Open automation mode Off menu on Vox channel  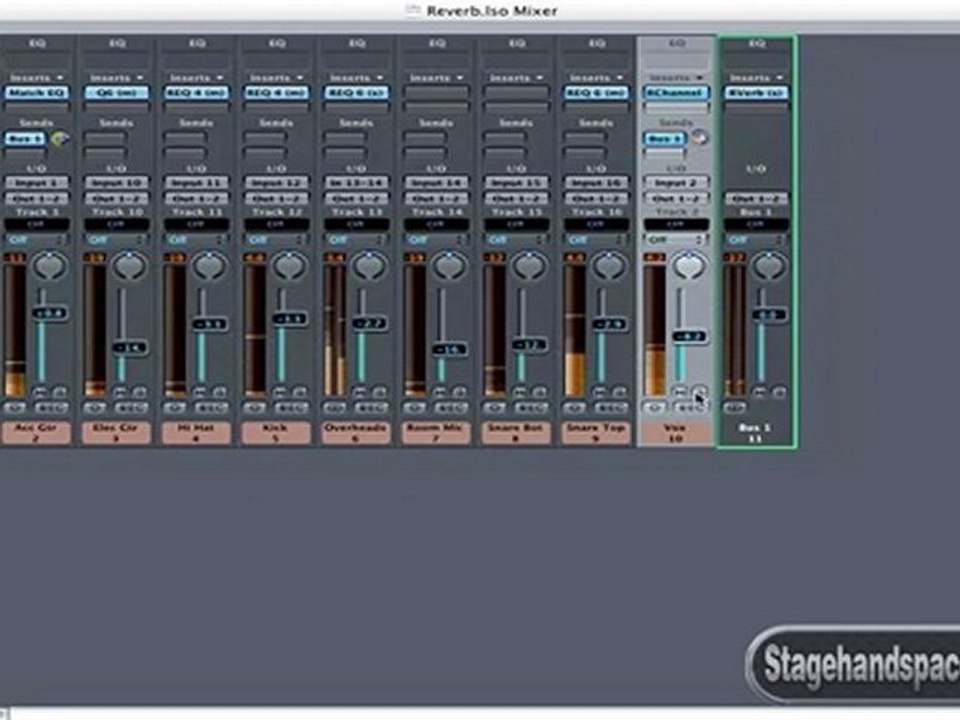(676, 239)
